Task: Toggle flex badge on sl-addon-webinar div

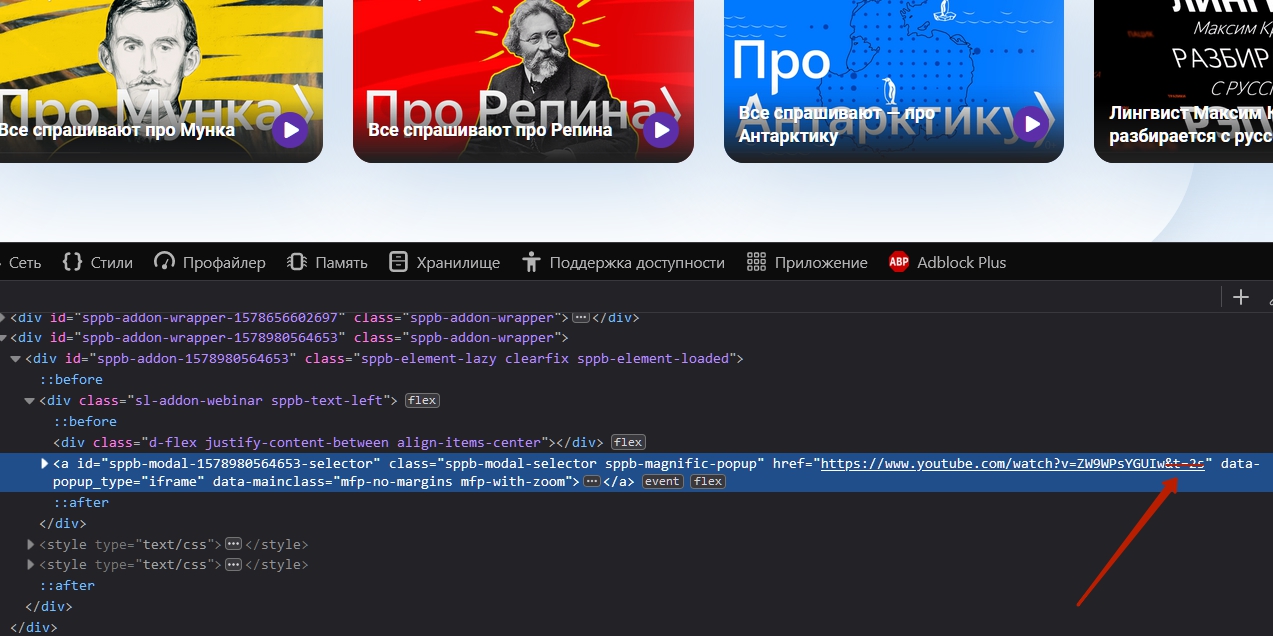Action: click(x=421, y=401)
